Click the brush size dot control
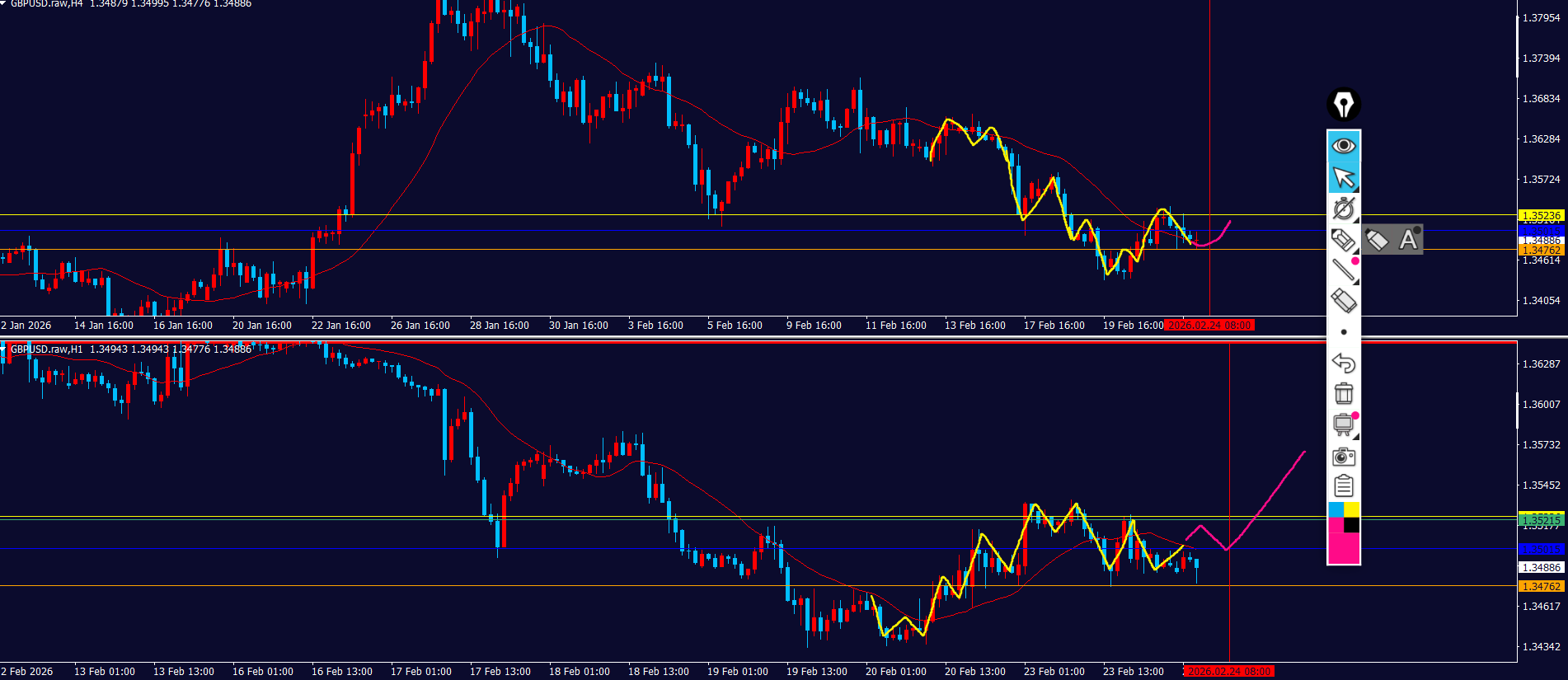Viewport: 1568px width, 680px height. pyautogui.click(x=1344, y=332)
